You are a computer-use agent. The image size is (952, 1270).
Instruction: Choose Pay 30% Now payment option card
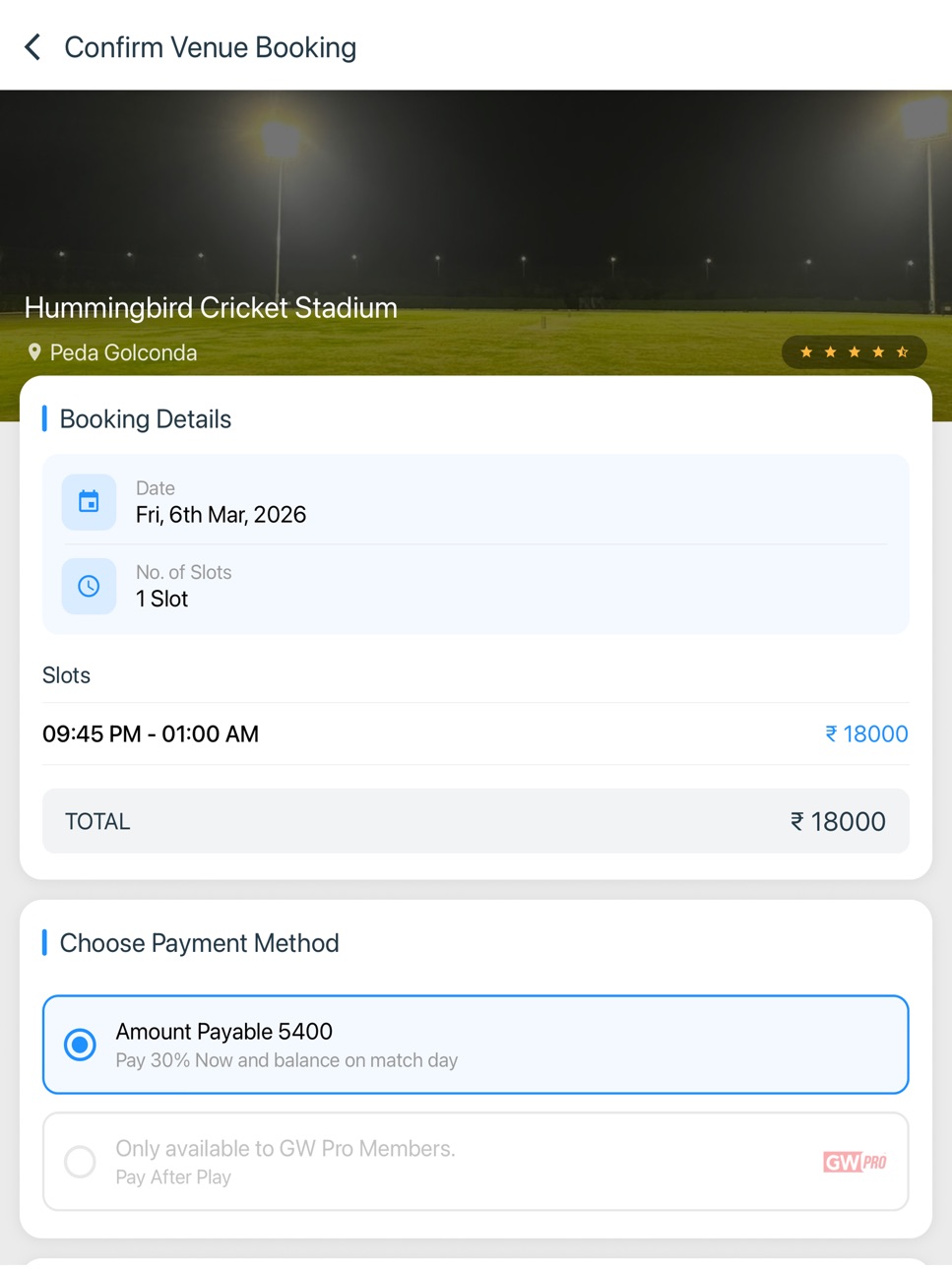[476, 1045]
